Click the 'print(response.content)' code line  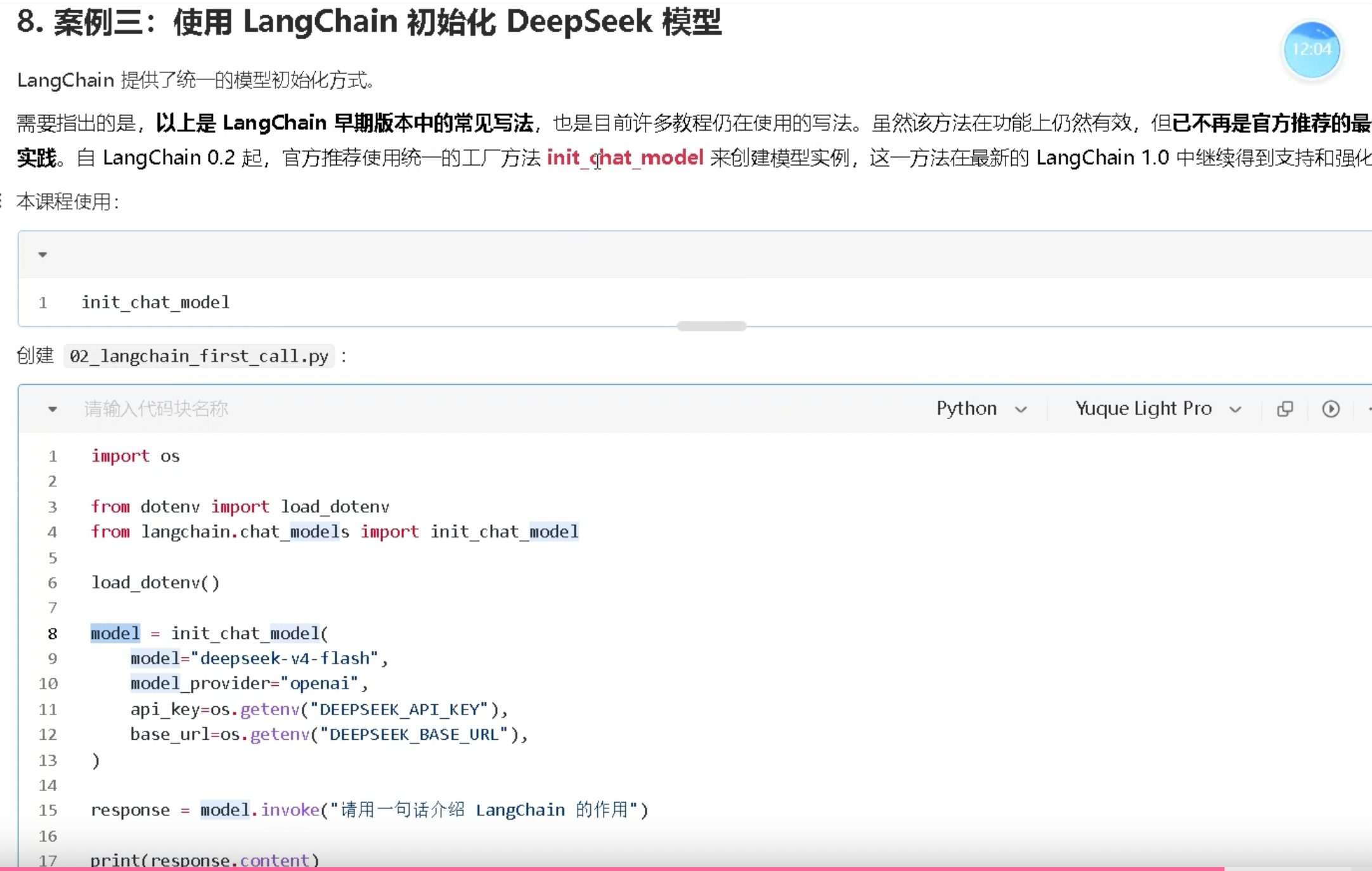pos(205,860)
